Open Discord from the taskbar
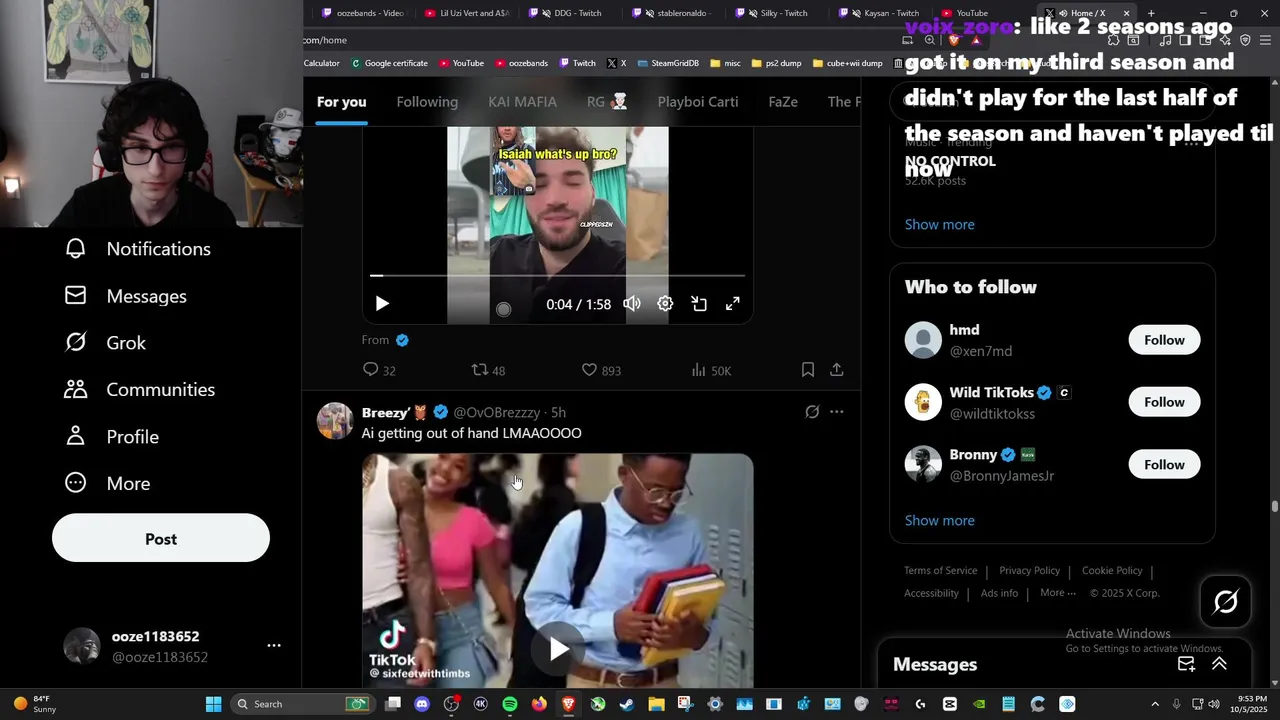1280x720 pixels. (422, 704)
